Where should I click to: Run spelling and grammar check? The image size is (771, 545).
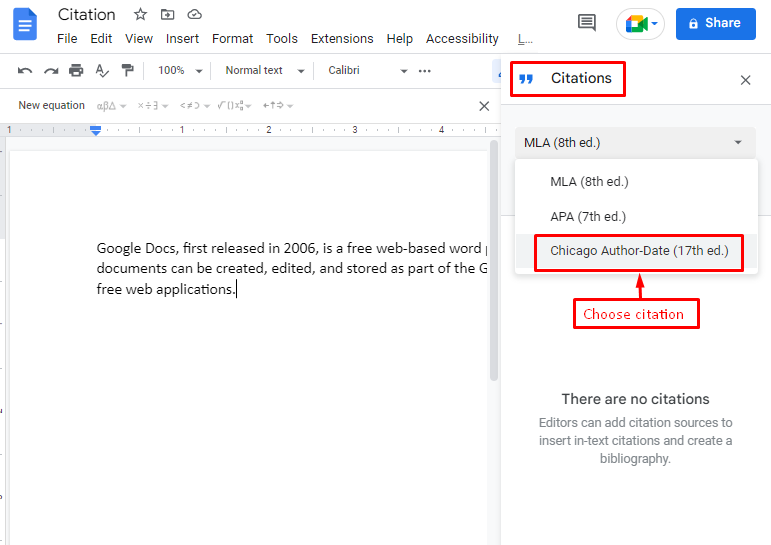(102, 71)
